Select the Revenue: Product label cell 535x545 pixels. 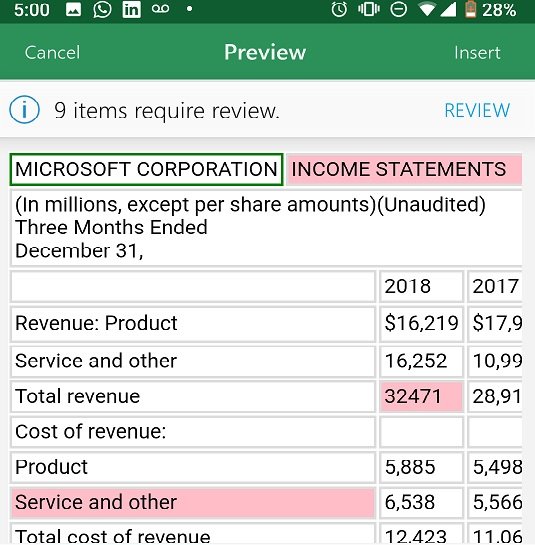click(193, 323)
